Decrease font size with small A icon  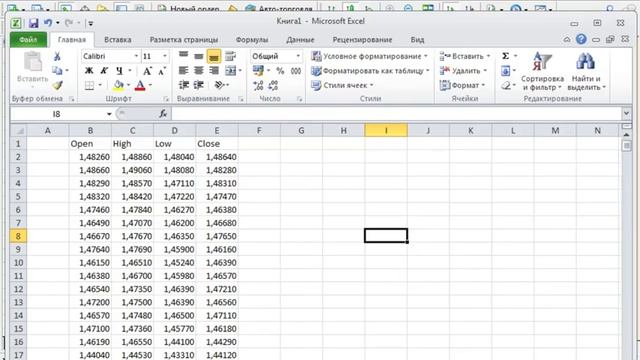click(162, 71)
